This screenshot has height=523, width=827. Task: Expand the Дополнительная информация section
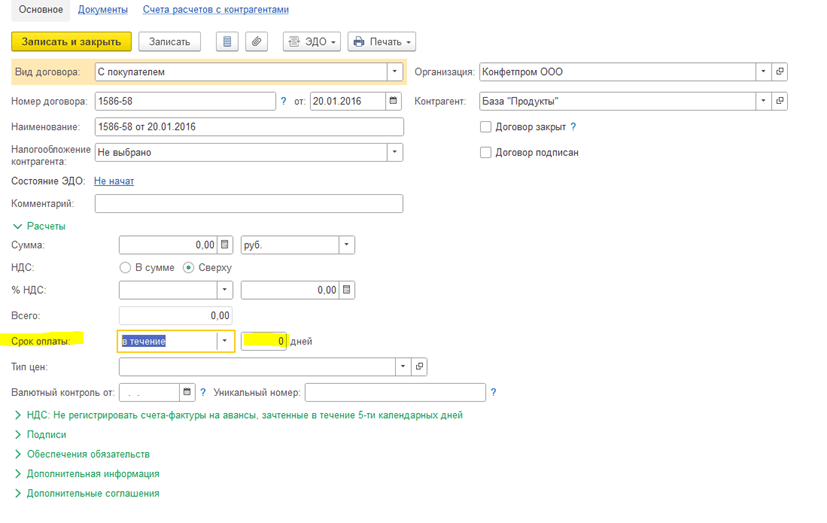pyautogui.click(x=86, y=474)
